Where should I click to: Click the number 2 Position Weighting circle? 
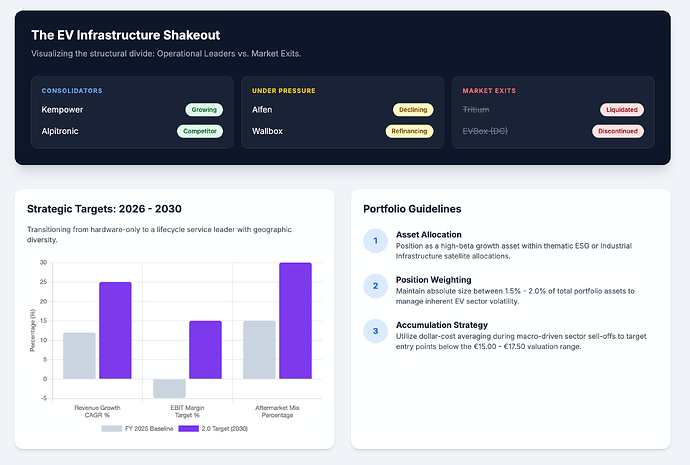point(375,286)
